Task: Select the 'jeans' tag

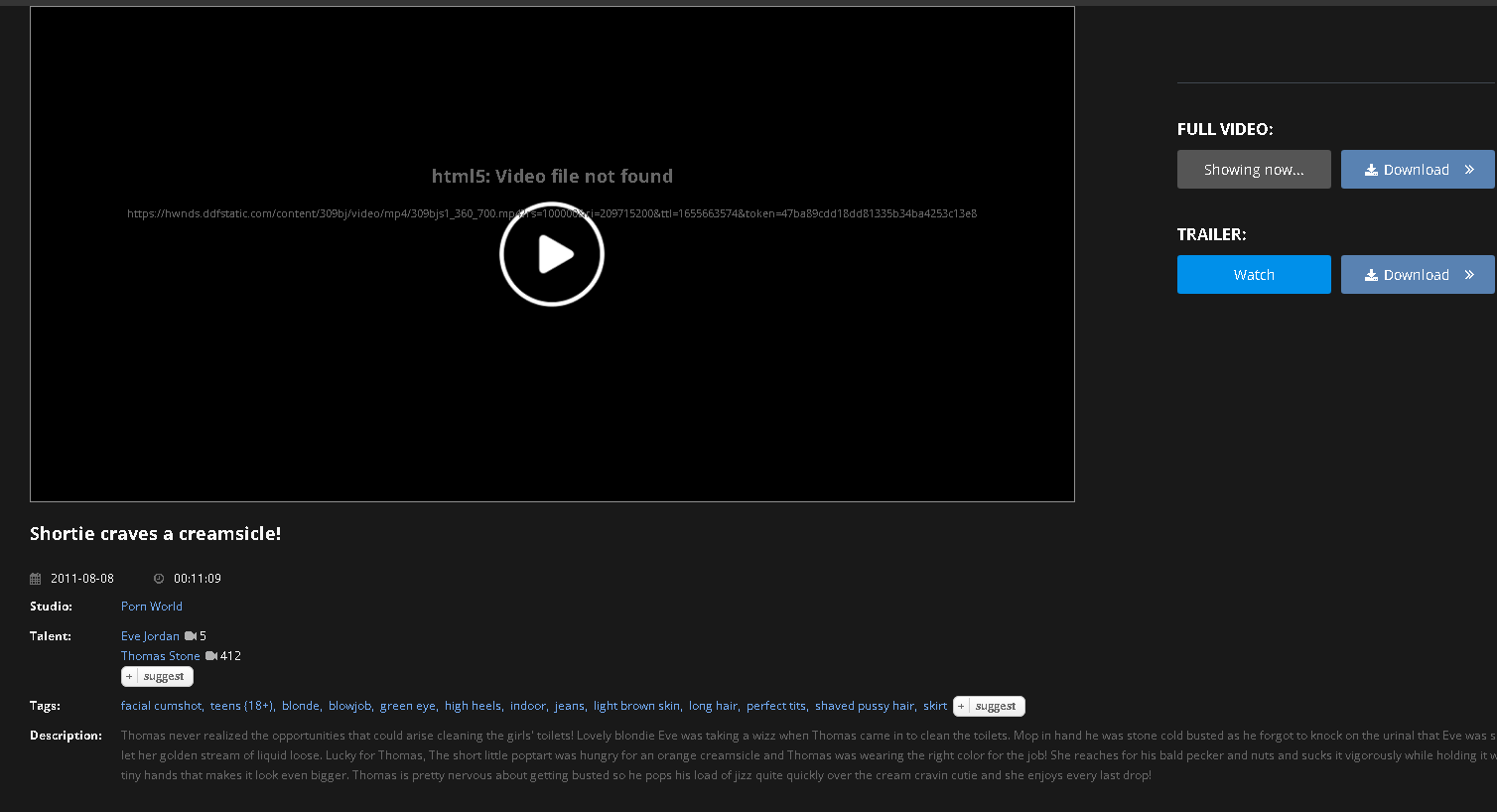Action: tap(569, 706)
